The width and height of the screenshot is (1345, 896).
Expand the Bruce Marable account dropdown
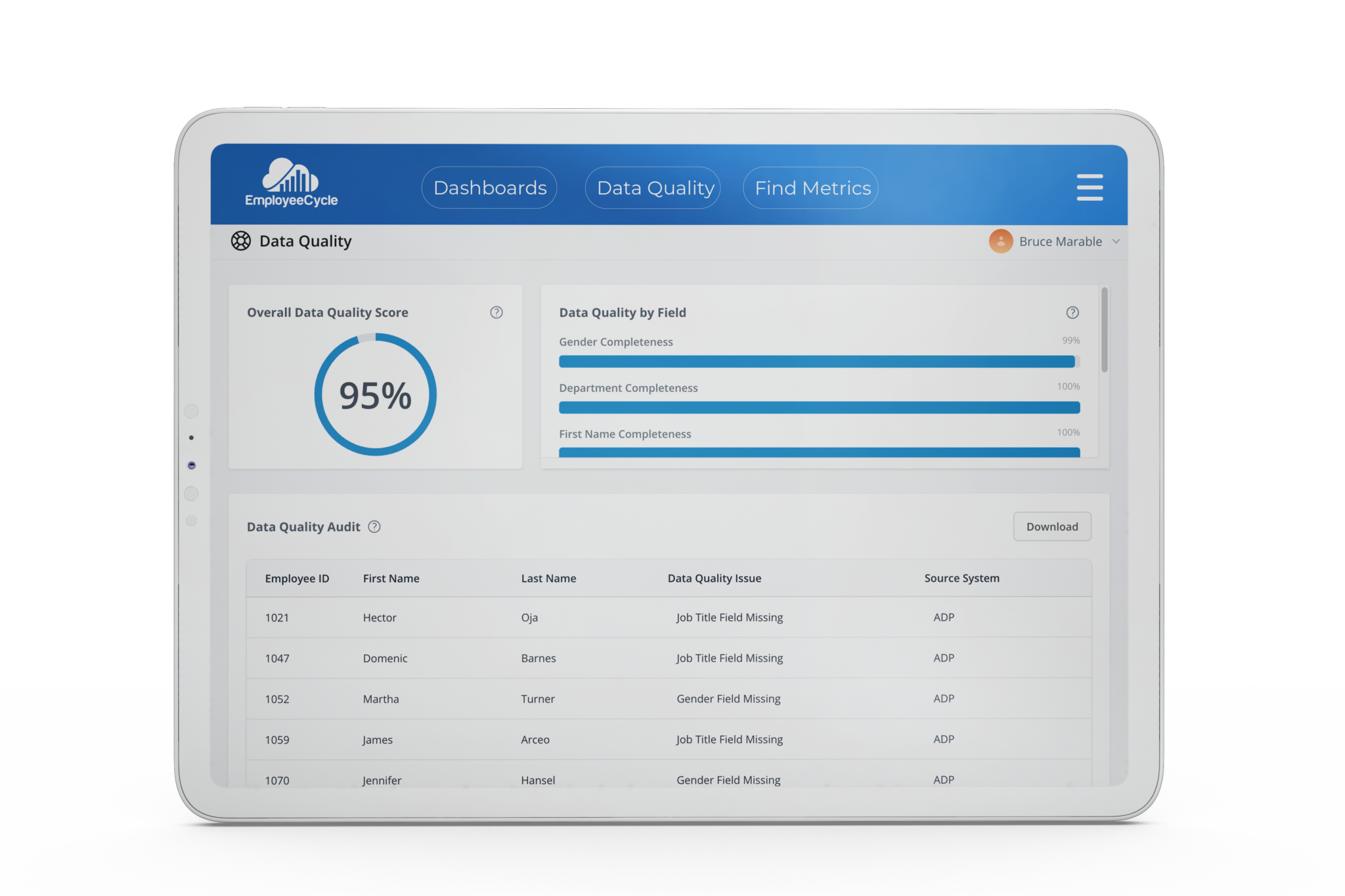coord(1116,241)
